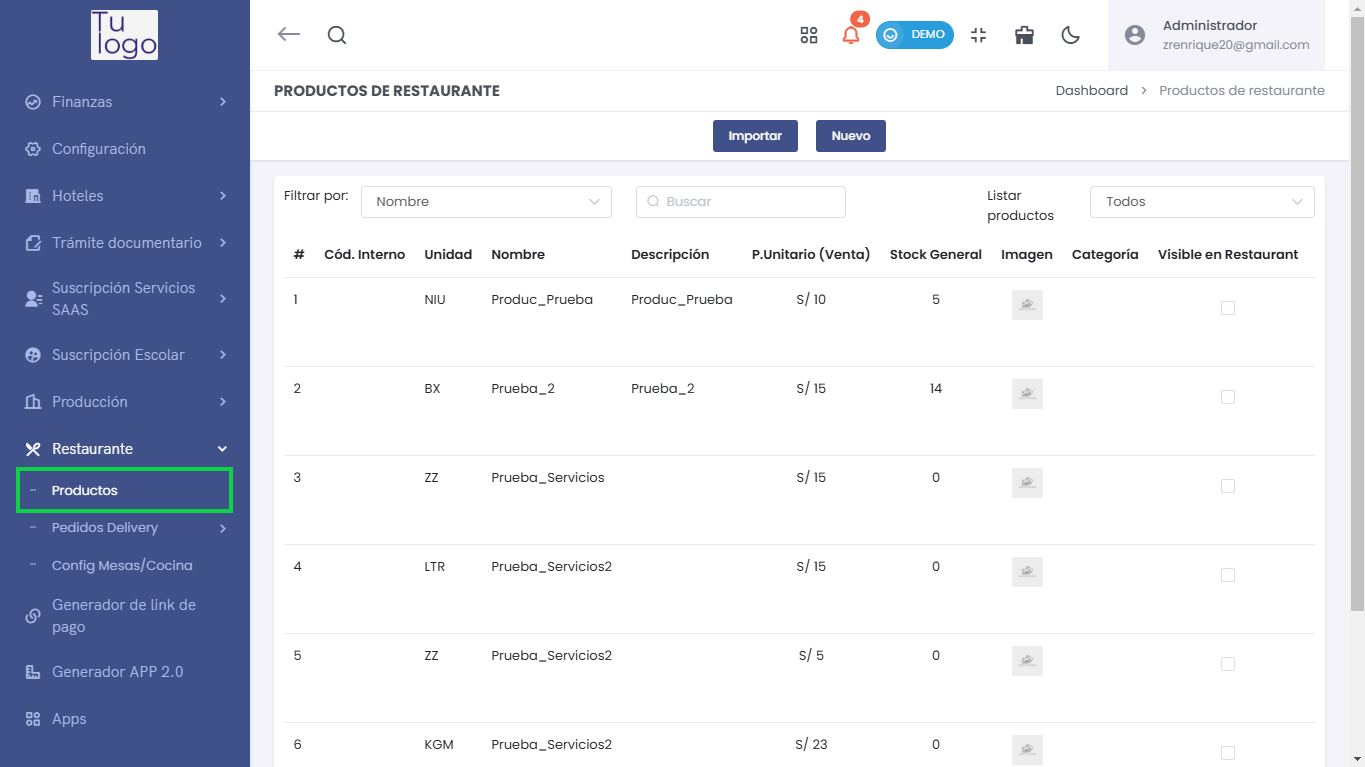Open the Listar productos Todos dropdown

click(1202, 202)
